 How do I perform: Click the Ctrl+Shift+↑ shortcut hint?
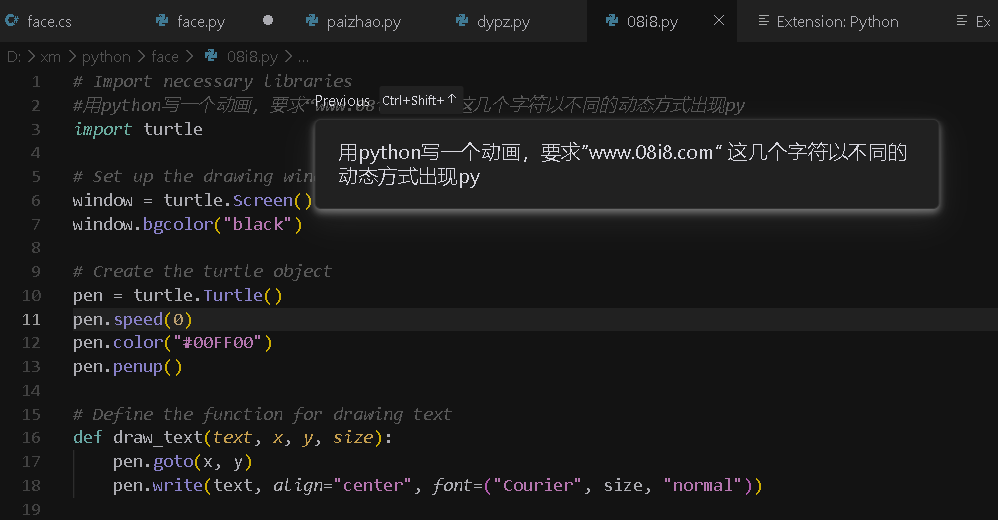click(x=419, y=100)
